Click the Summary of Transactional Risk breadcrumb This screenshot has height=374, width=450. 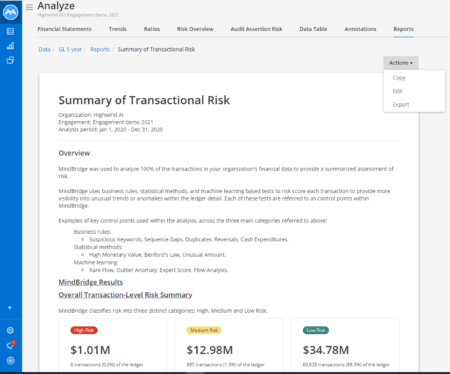156,49
